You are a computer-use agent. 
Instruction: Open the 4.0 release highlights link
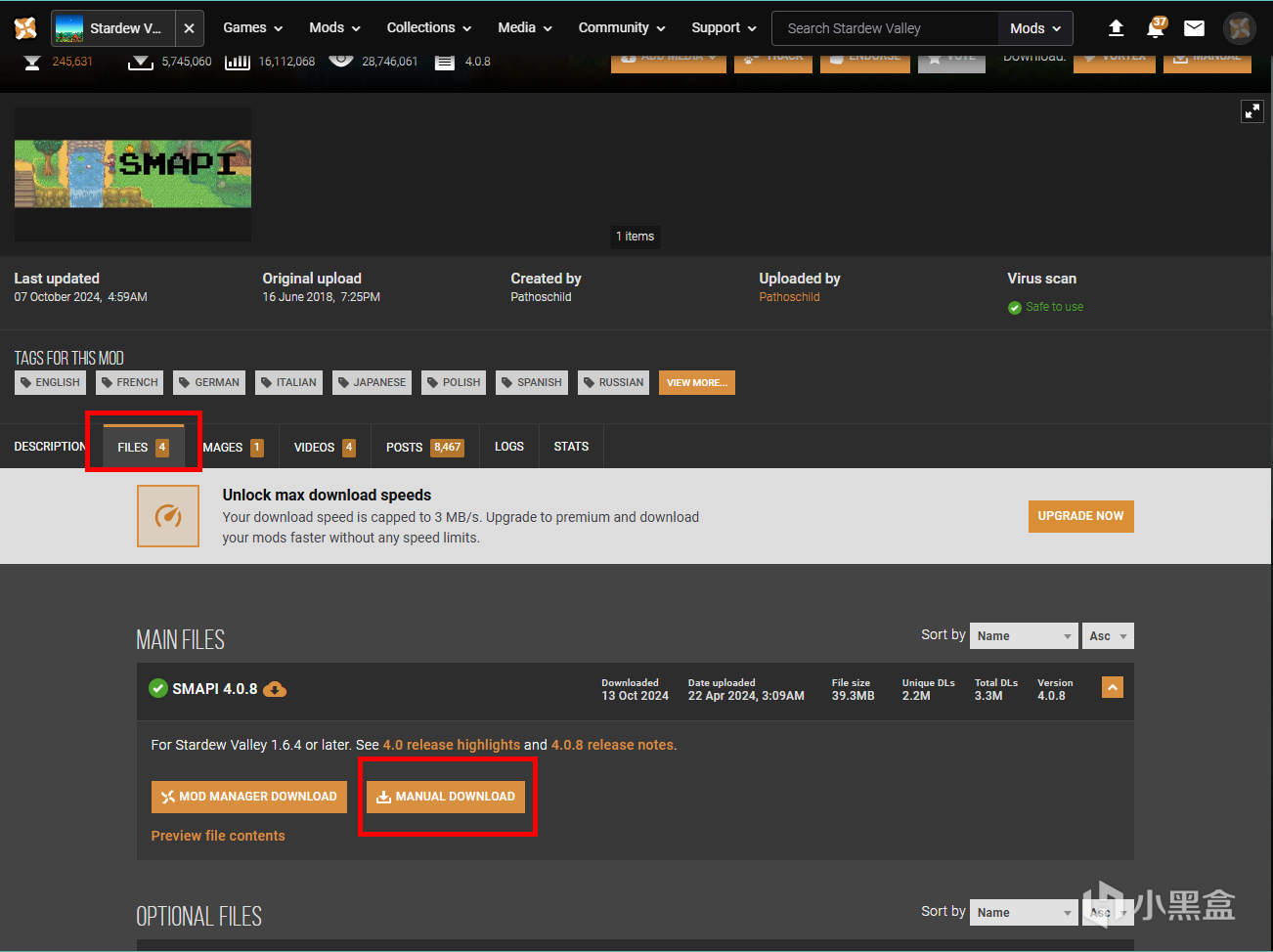[452, 745]
